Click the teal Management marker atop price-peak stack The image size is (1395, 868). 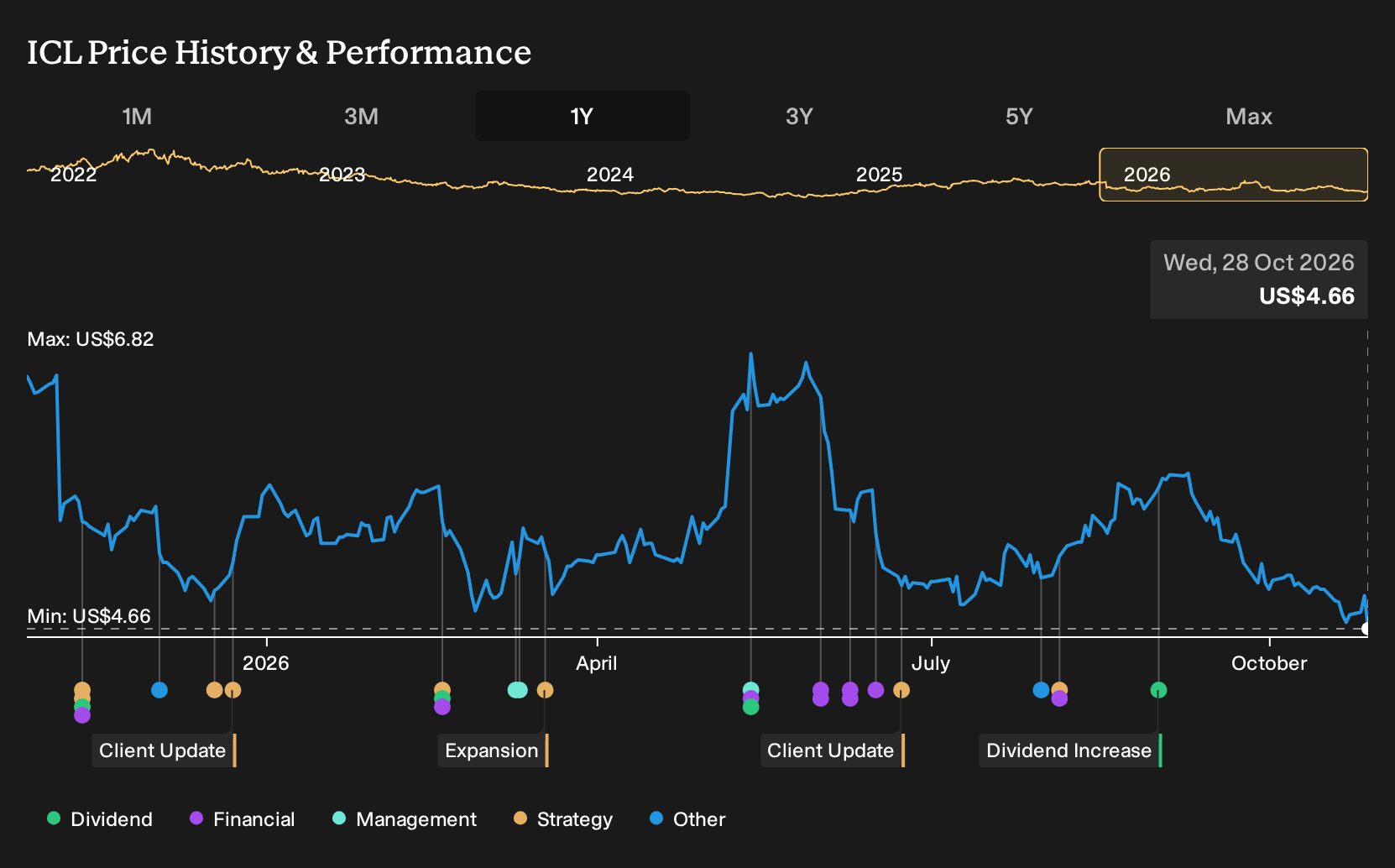[751, 688]
